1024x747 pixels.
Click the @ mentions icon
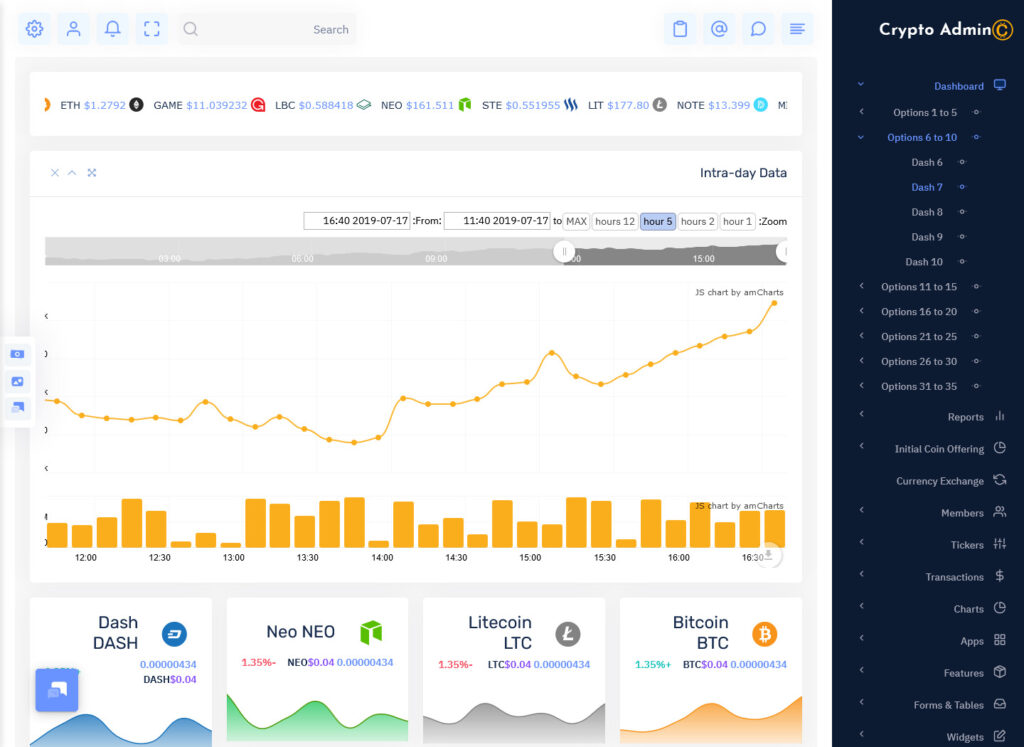pyautogui.click(x=719, y=29)
